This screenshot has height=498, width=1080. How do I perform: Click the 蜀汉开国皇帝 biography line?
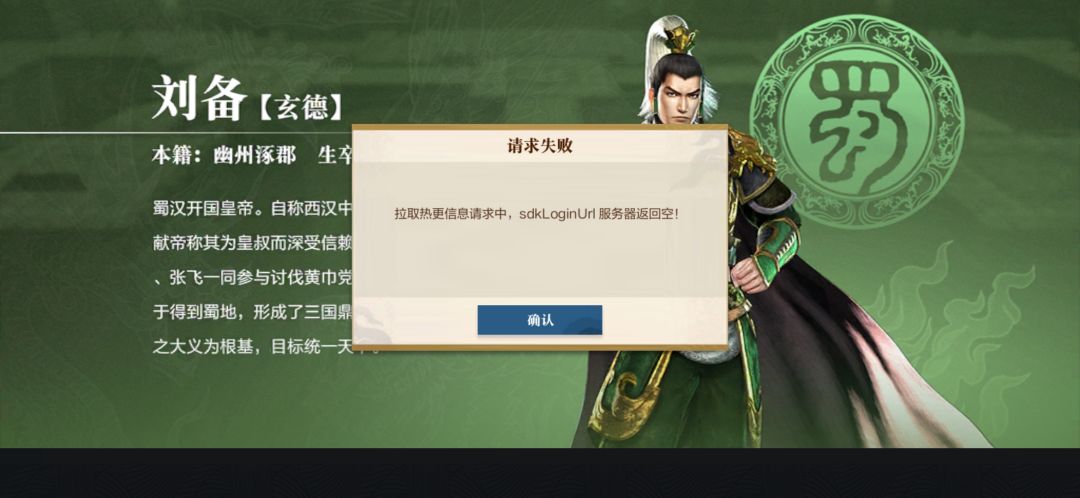(252, 208)
